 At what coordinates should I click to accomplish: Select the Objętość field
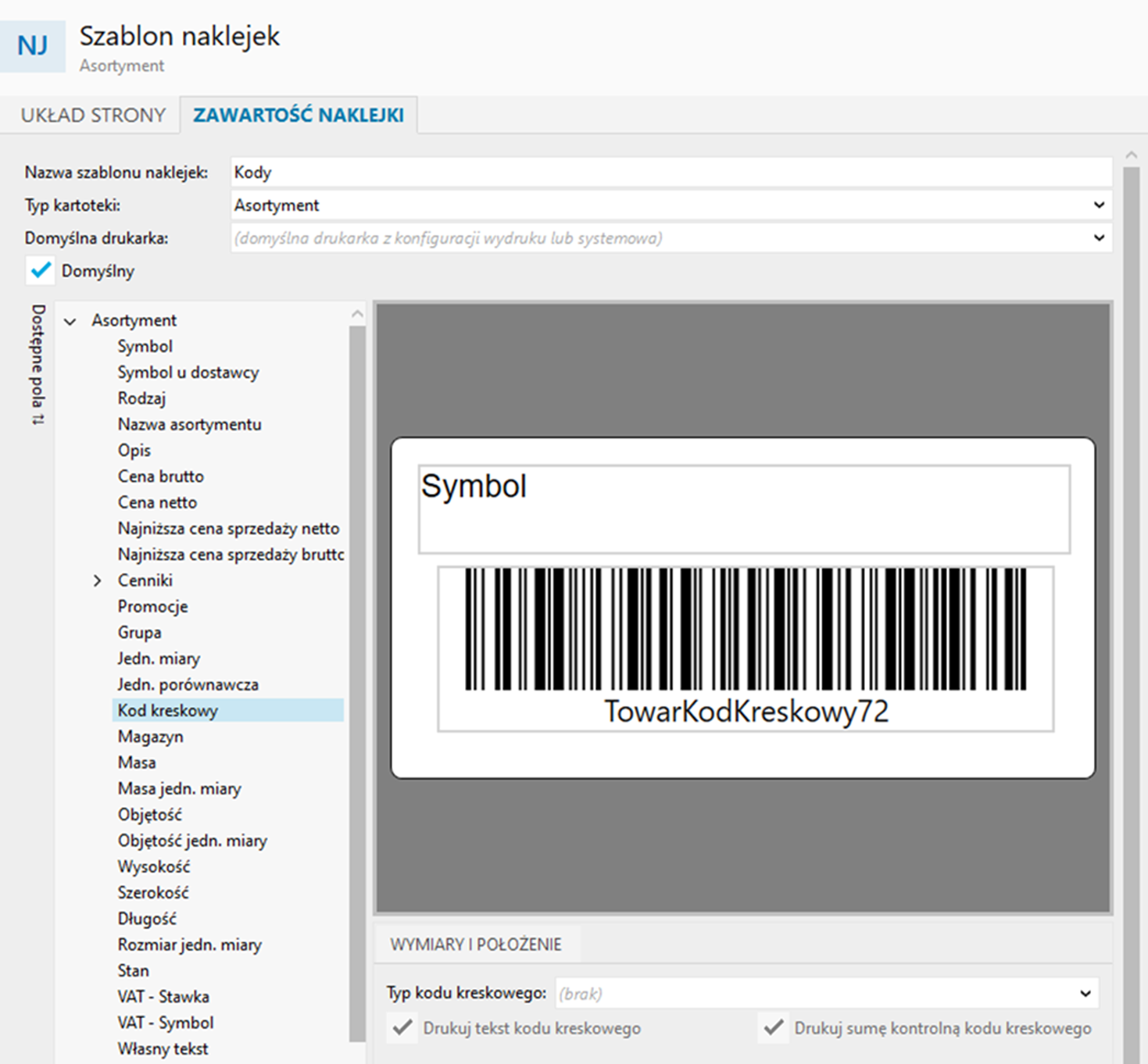(x=150, y=815)
